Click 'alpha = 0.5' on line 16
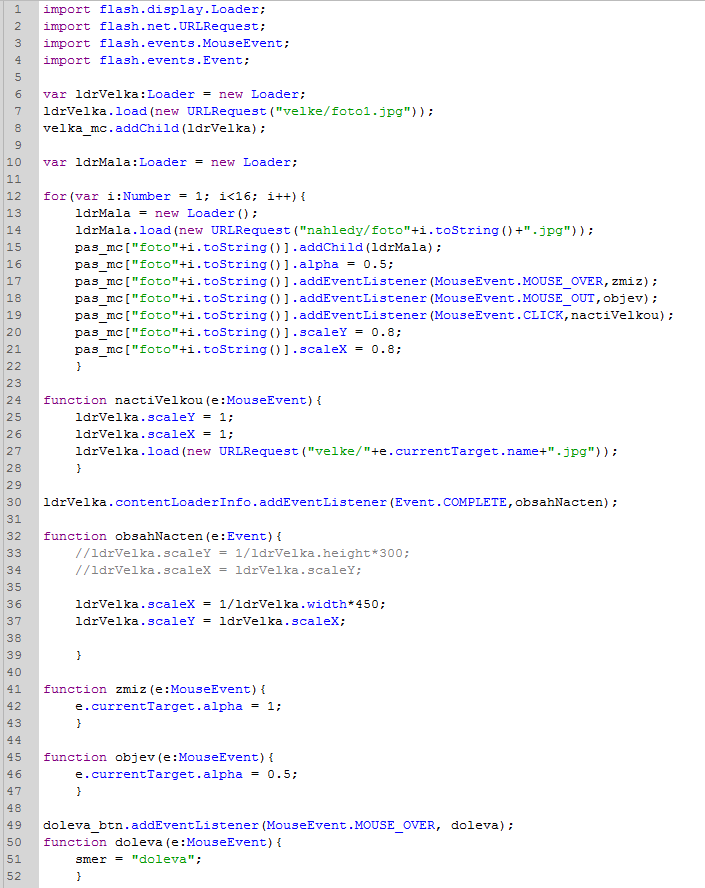Image resolution: width=705 pixels, height=888 pixels. click(x=342, y=264)
